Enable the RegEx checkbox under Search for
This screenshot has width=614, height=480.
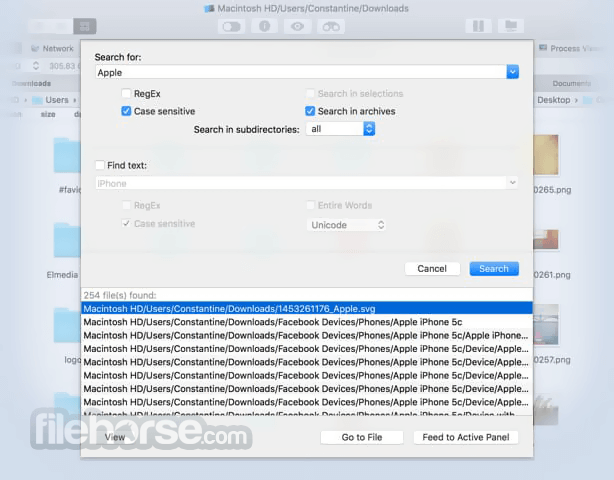point(126,94)
